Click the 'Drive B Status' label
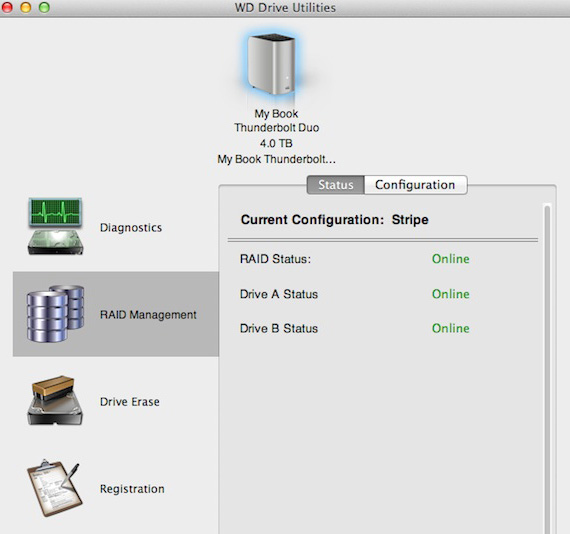 click(x=279, y=328)
